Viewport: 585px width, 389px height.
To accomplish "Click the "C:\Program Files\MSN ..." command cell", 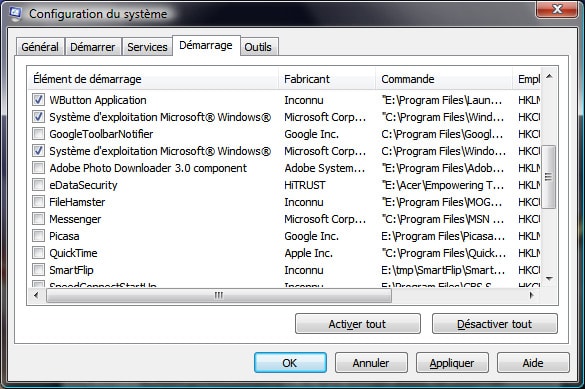I will coord(442,219).
